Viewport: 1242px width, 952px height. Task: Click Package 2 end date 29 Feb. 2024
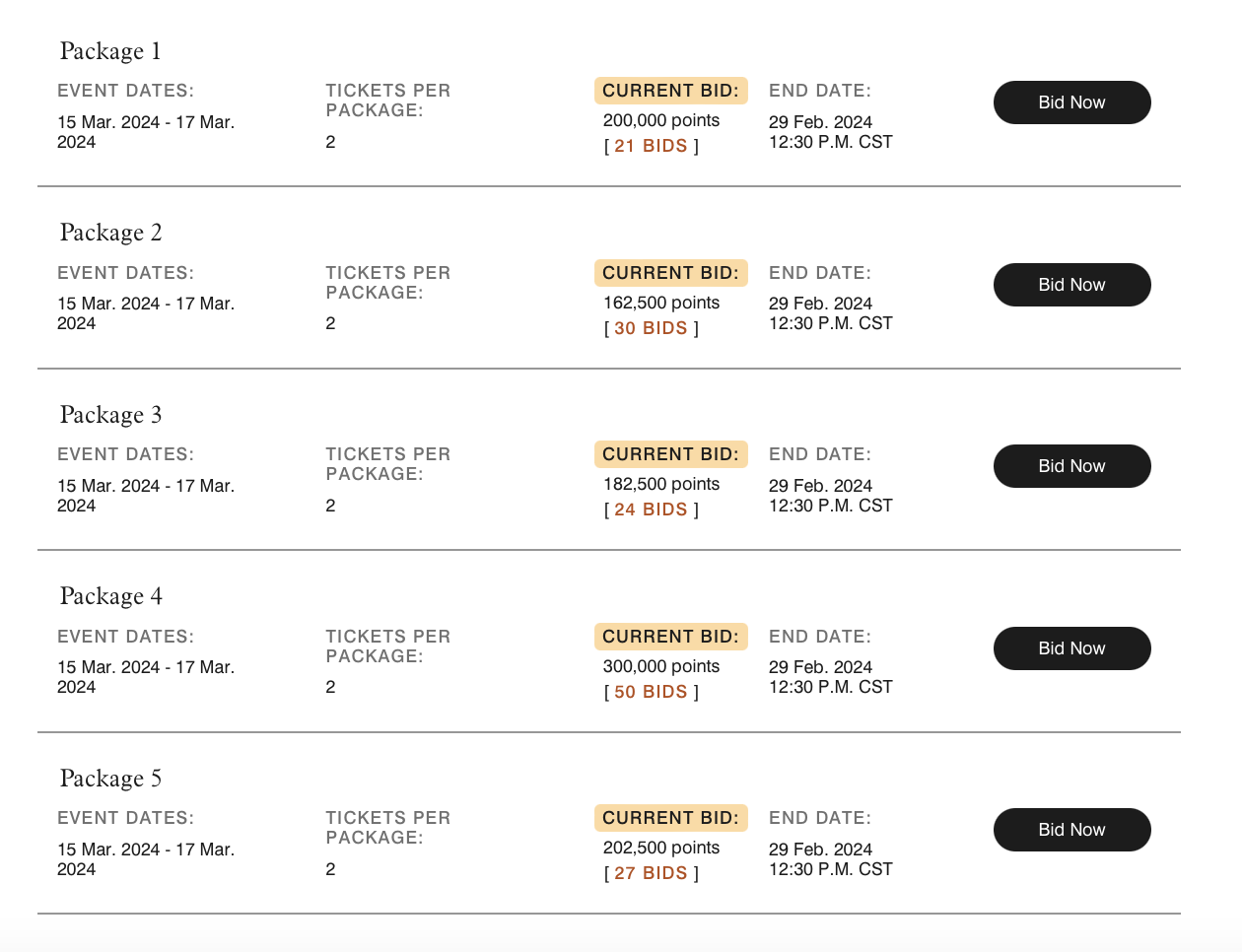click(820, 304)
